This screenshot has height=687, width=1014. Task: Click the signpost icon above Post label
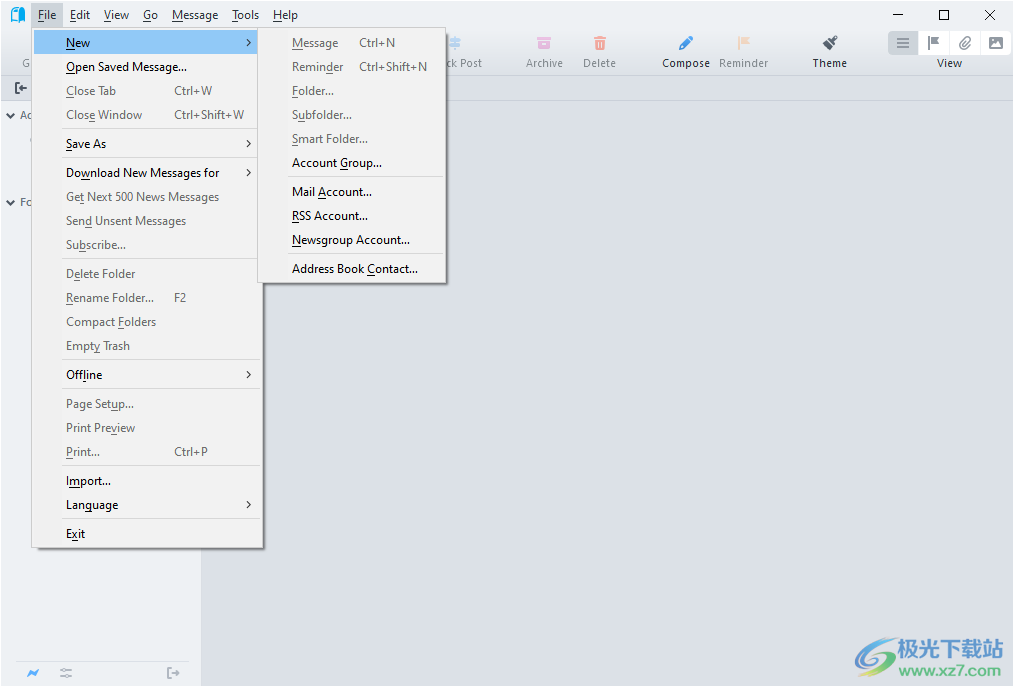(455, 43)
